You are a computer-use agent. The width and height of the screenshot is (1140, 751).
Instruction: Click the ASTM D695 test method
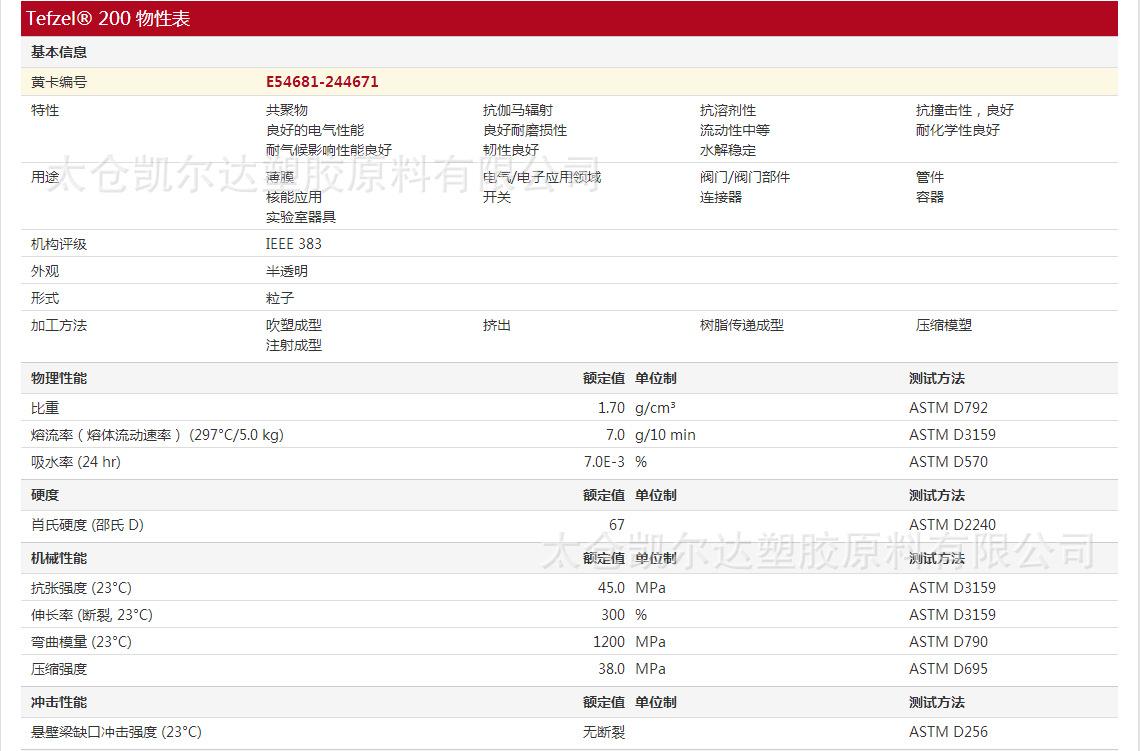coord(948,669)
